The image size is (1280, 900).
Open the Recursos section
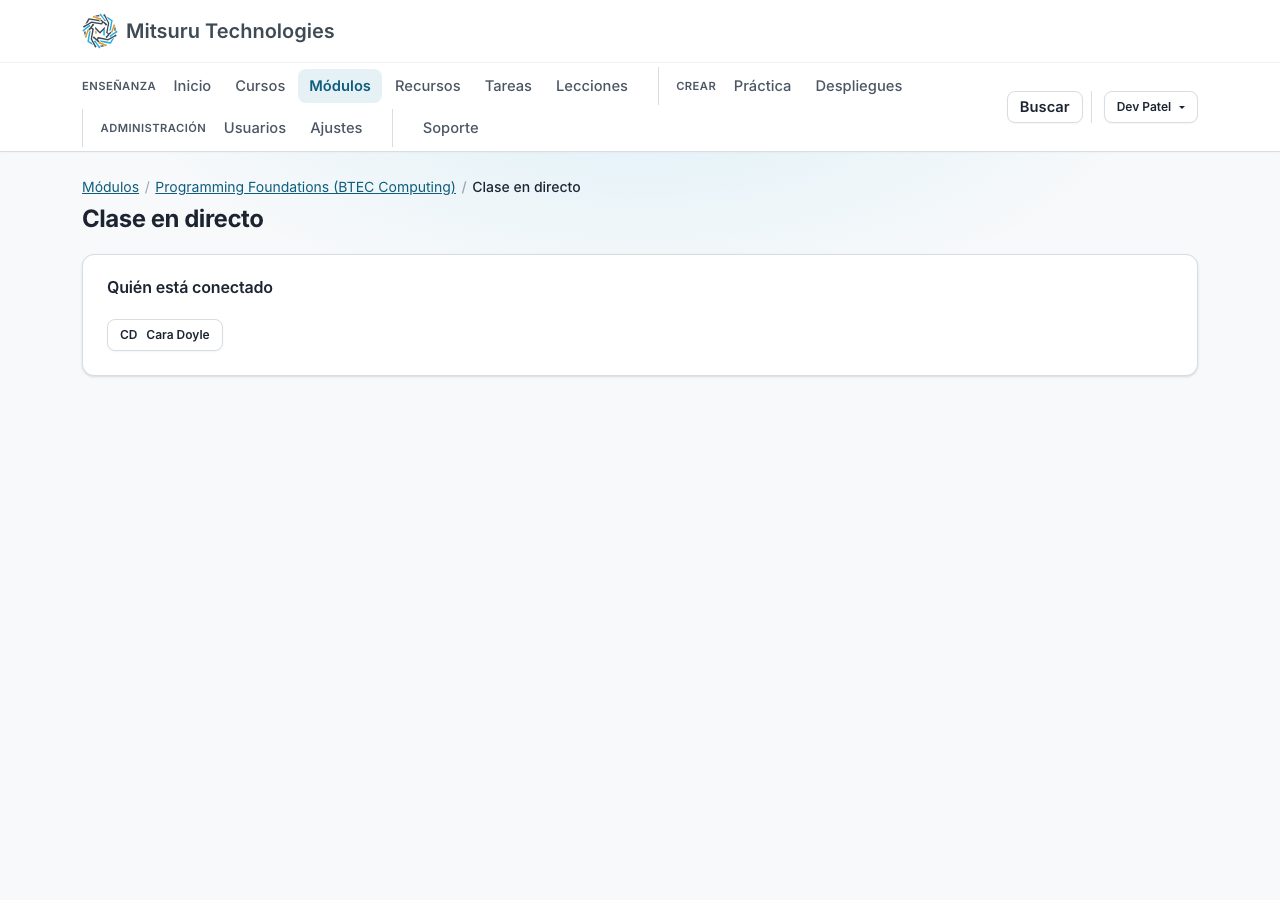tap(428, 86)
